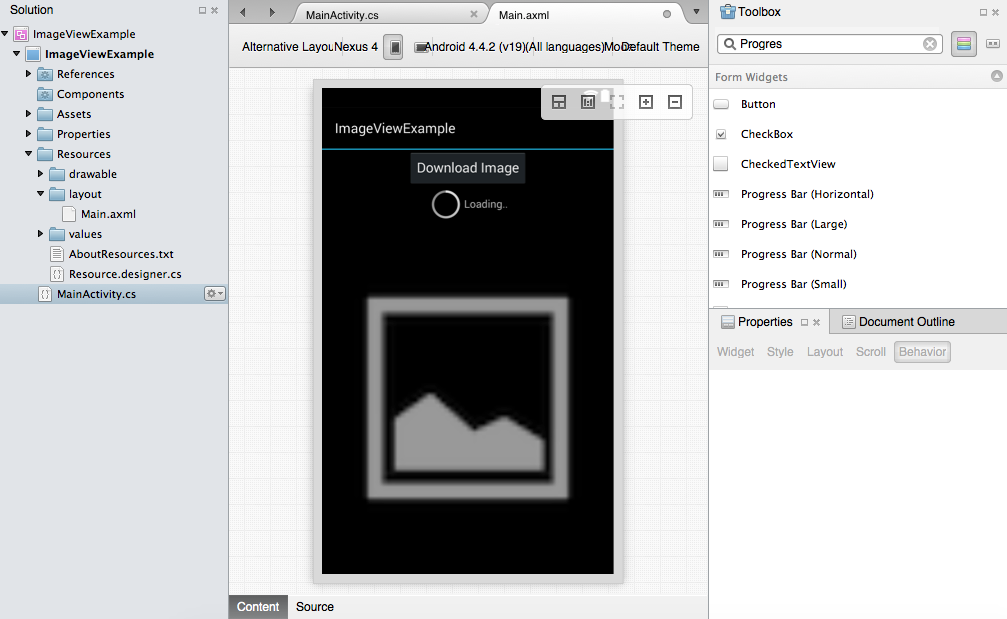Switch to the Source view tab

point(315,607)
